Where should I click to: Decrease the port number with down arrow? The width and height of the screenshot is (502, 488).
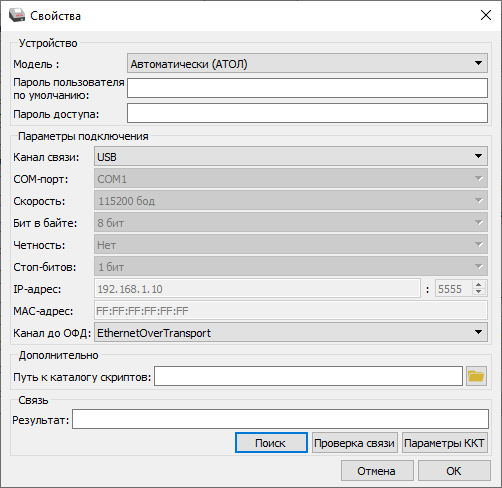pos(479,292)
